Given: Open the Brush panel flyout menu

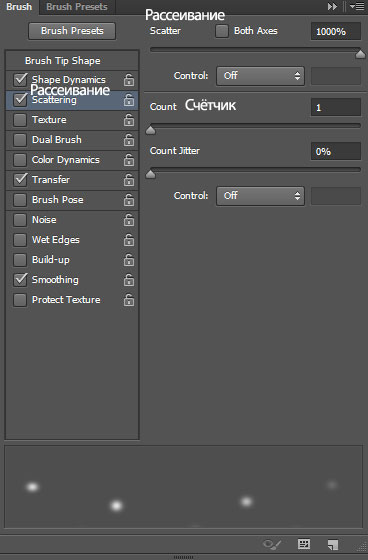Looking at the screenshot, I should pyautogui.click(x=357, y=6).
